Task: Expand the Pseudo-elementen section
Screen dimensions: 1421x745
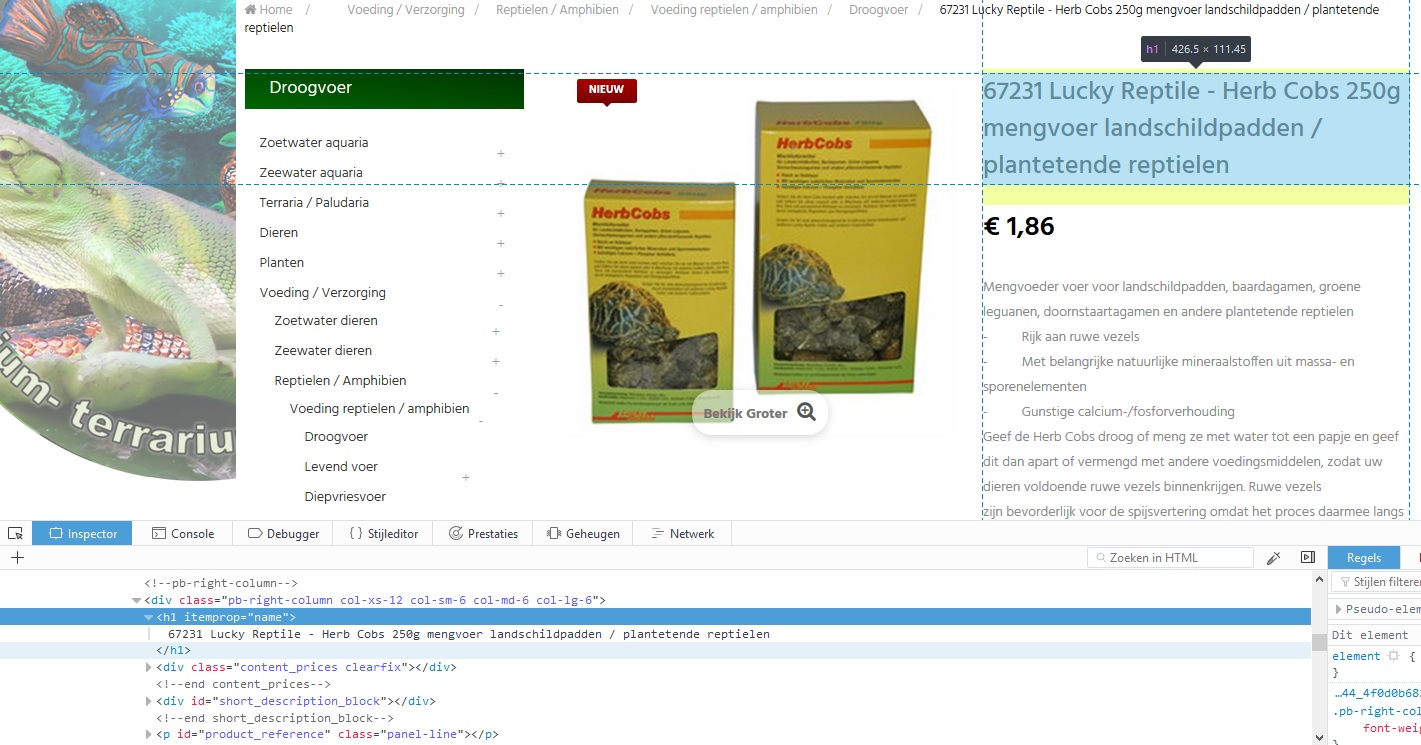Action: click(1339, 609)
